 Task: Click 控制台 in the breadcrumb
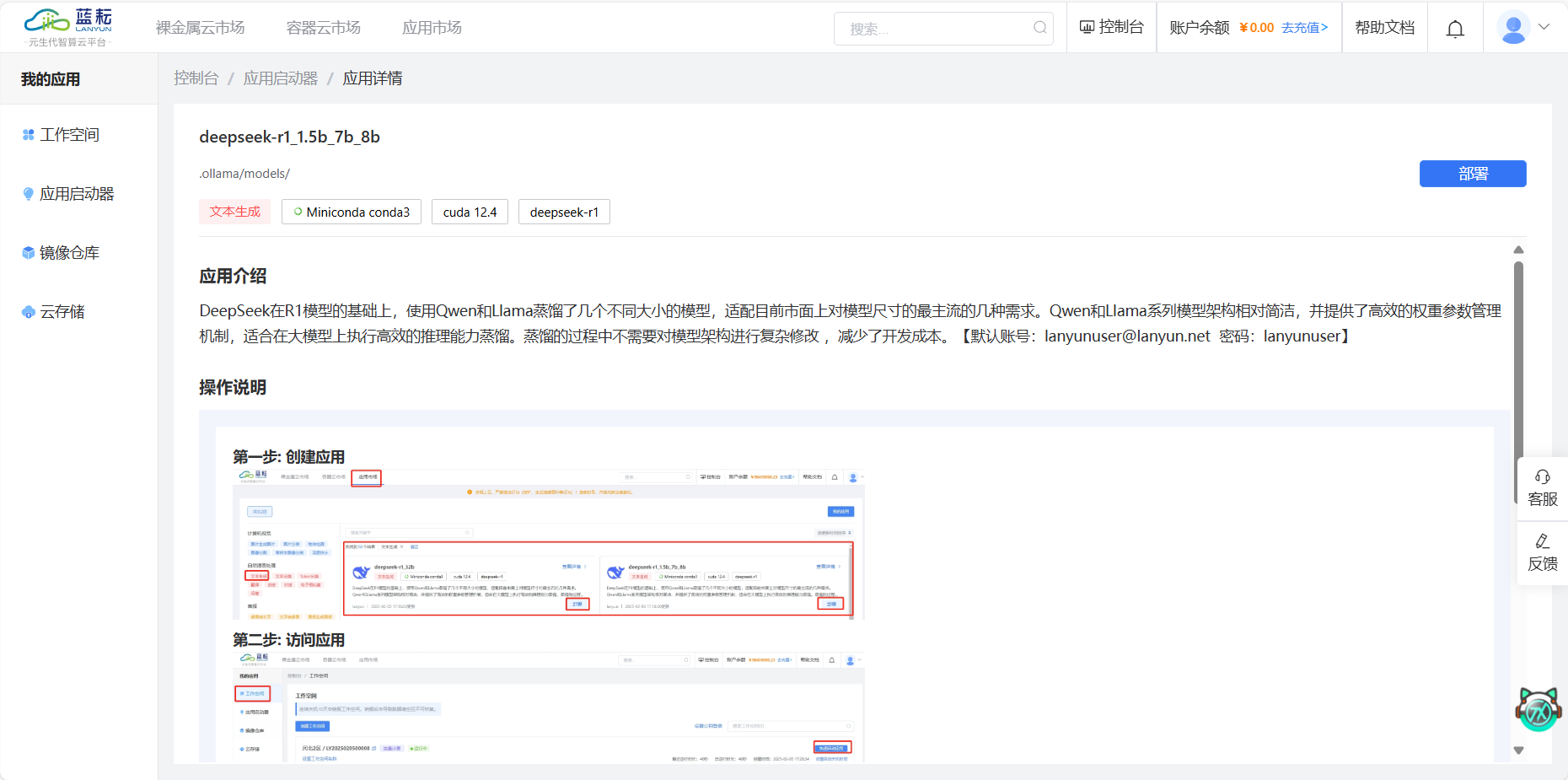click(x=196, y=78)
